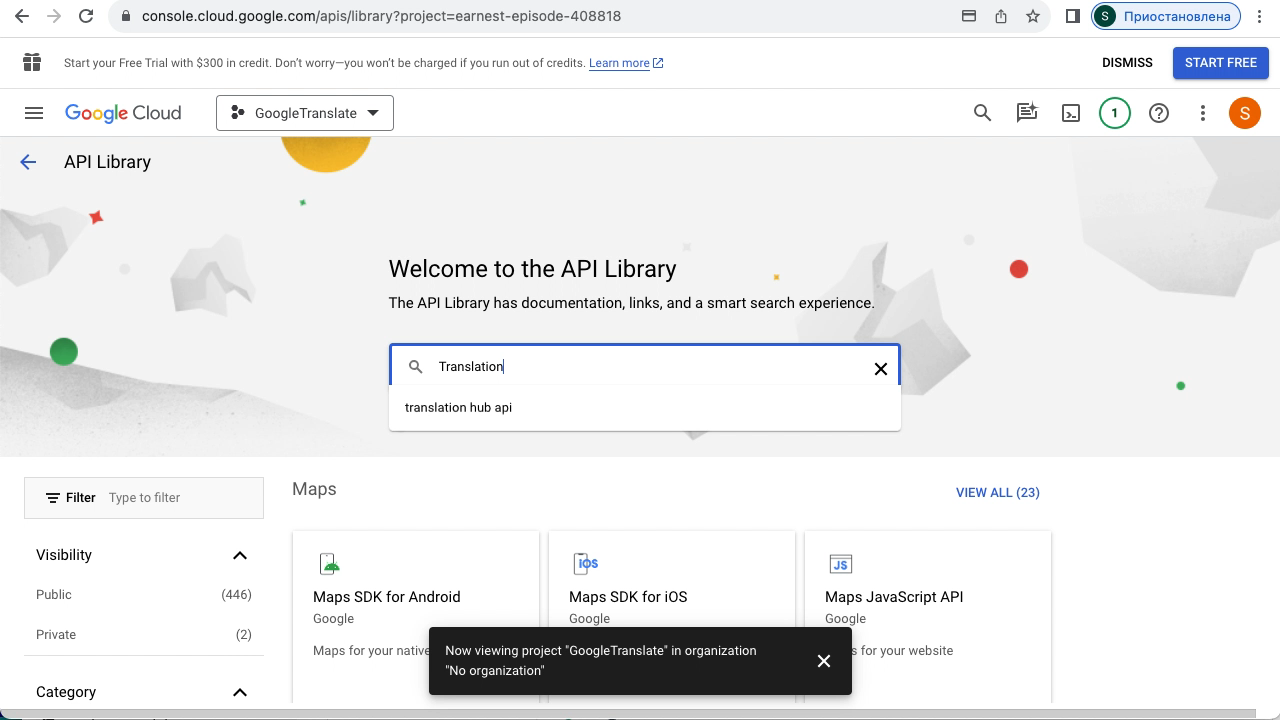Select the 'translation hub api' suggestion
The width and height of the screenshot is (1280, 720).
pos(459,408)
